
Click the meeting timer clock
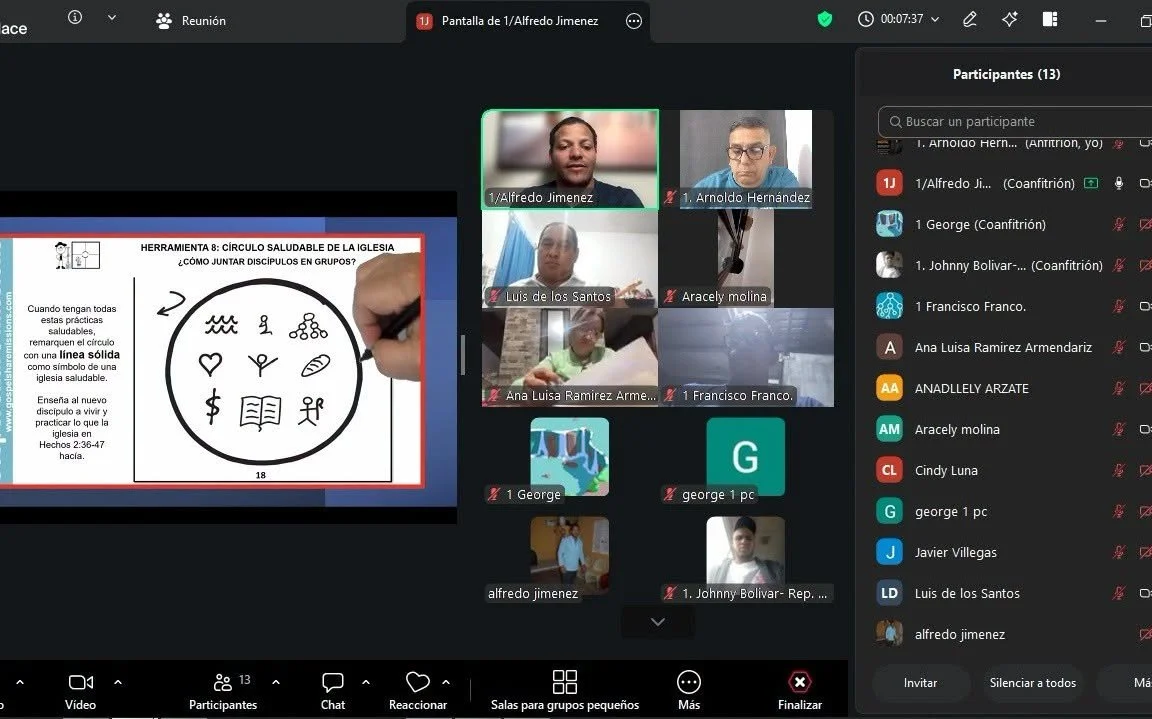(x=865, y=19)
